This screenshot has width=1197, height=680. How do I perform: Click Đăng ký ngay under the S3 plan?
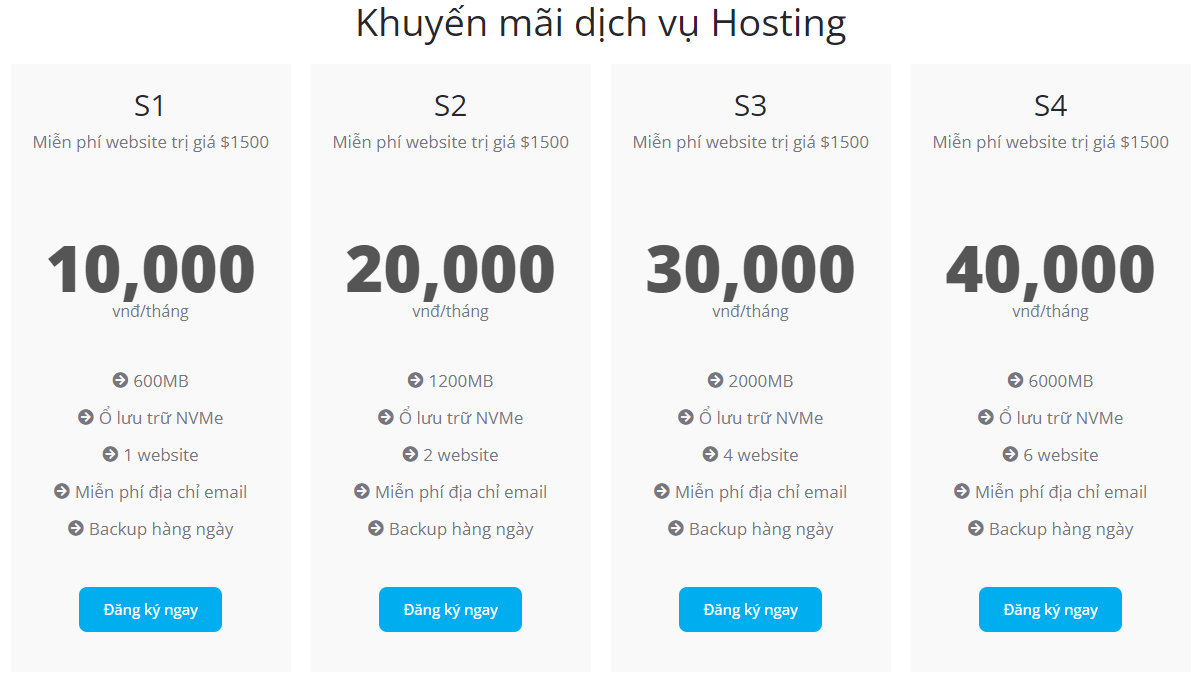tap(750, 609)
